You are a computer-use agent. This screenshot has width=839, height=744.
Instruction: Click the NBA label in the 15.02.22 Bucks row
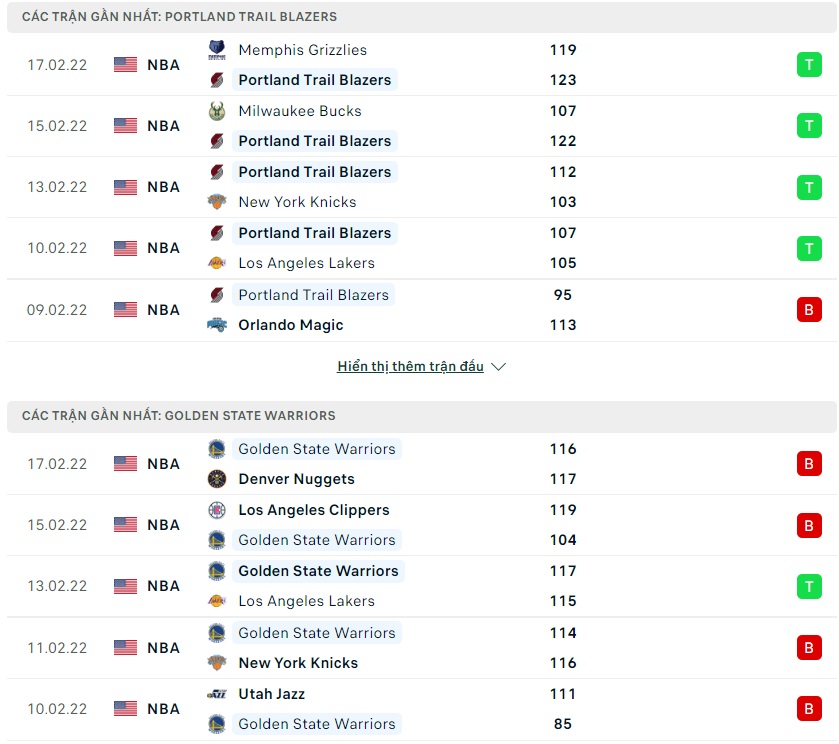pos(164,126)
